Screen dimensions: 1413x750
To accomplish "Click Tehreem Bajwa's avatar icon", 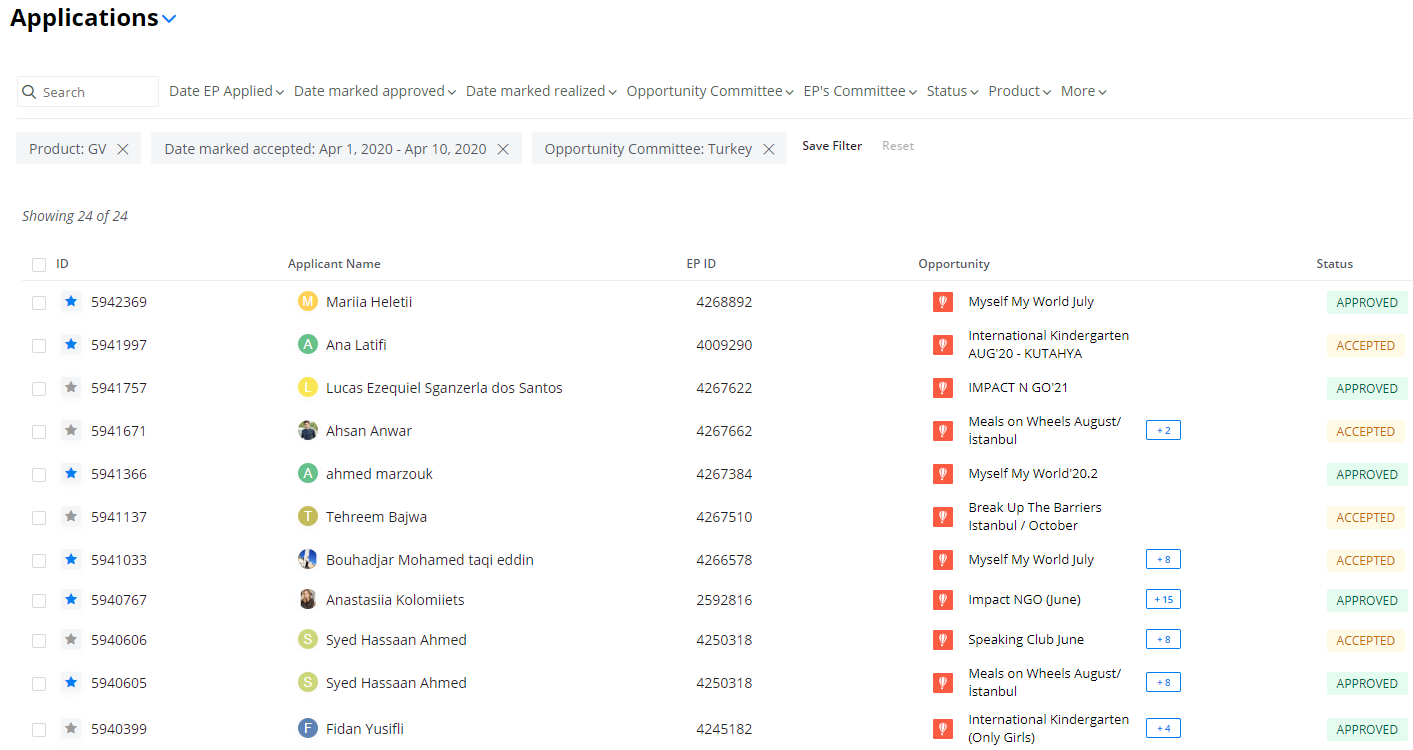I will click(x=308, y=516).
